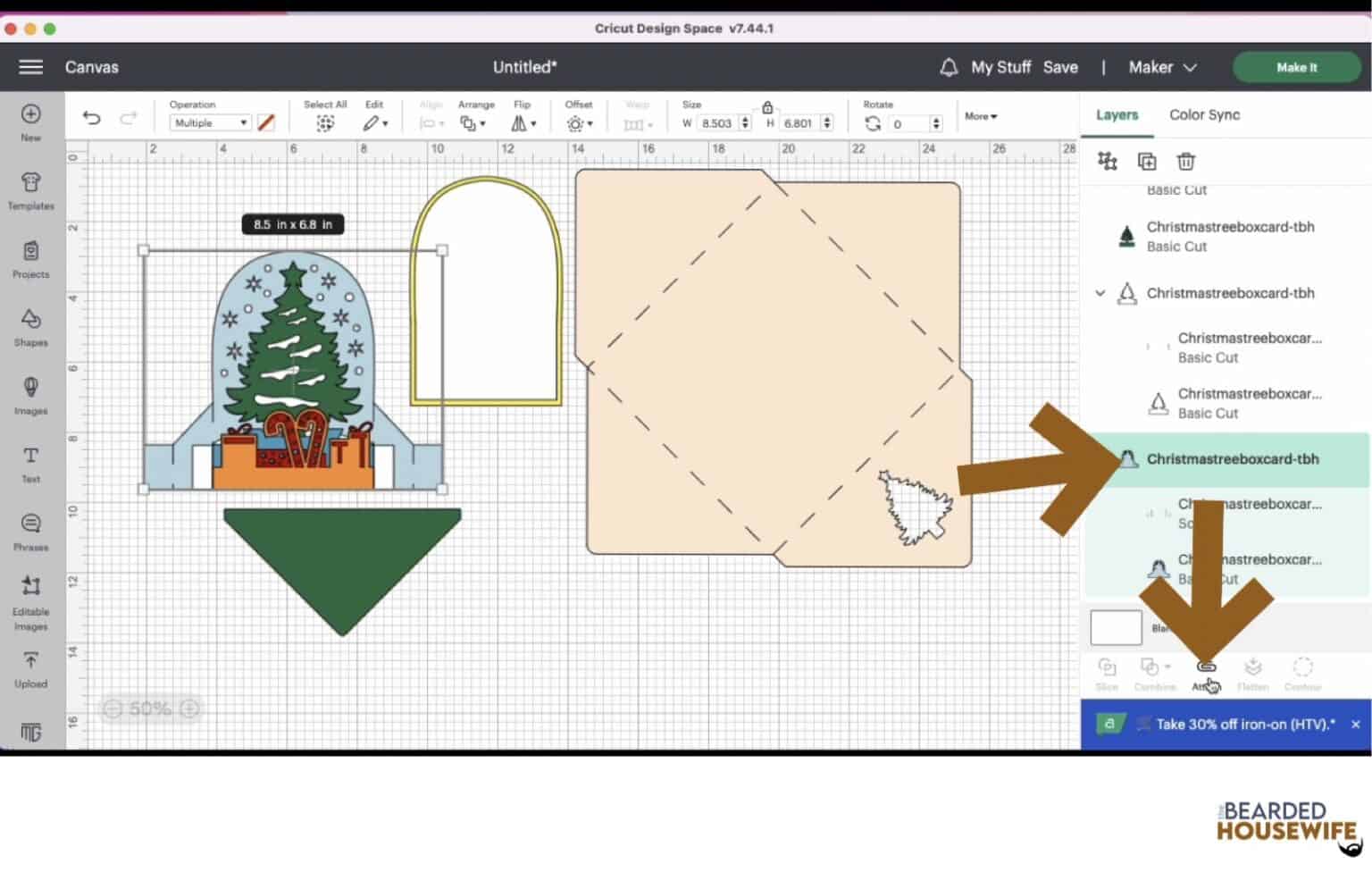1372x872 pixels.
Task: Delete the selected layer with the trash icon
Action: click(x=1185, y=162)
